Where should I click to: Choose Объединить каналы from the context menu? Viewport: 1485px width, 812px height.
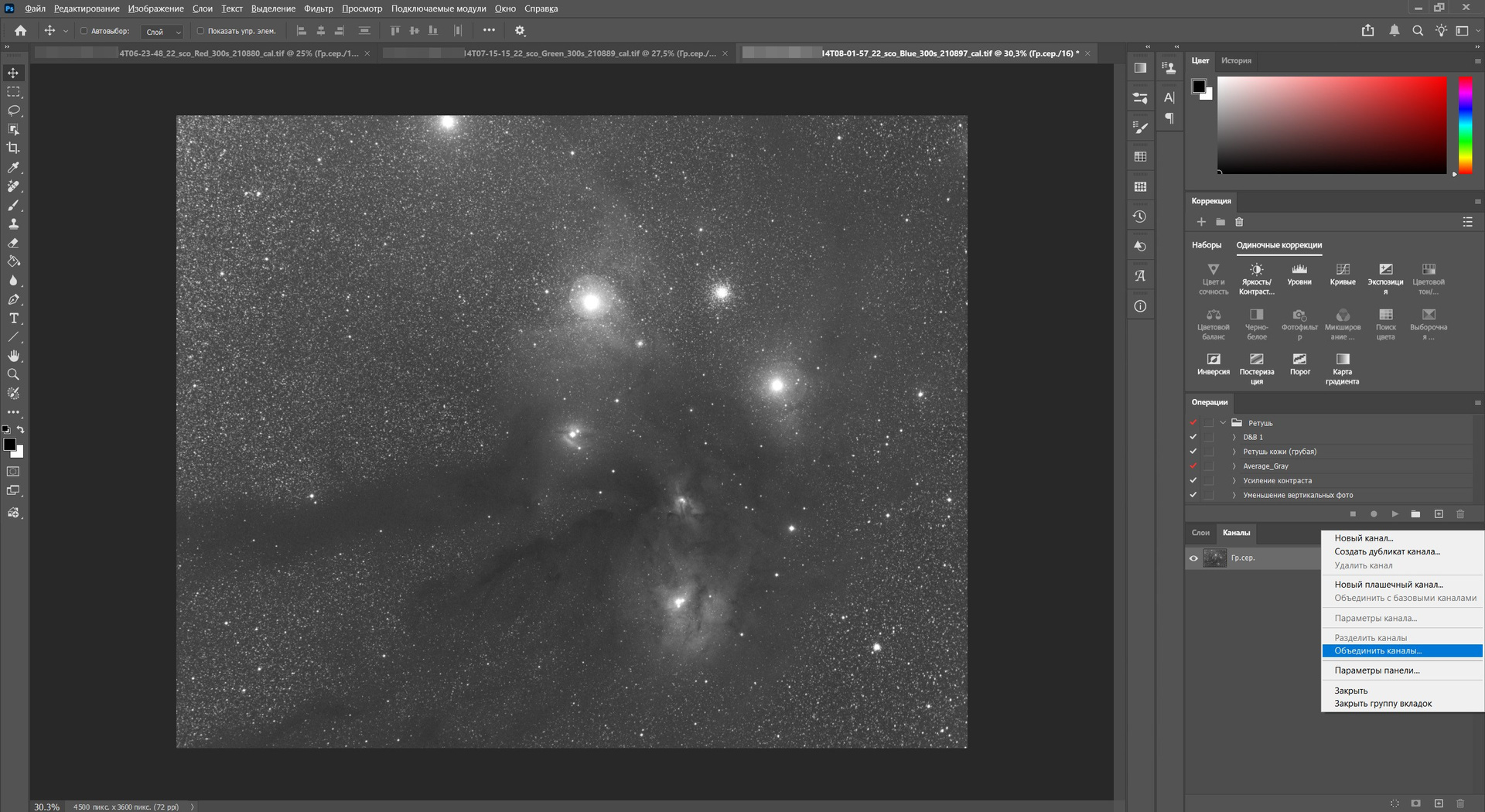pos(1377,651)
